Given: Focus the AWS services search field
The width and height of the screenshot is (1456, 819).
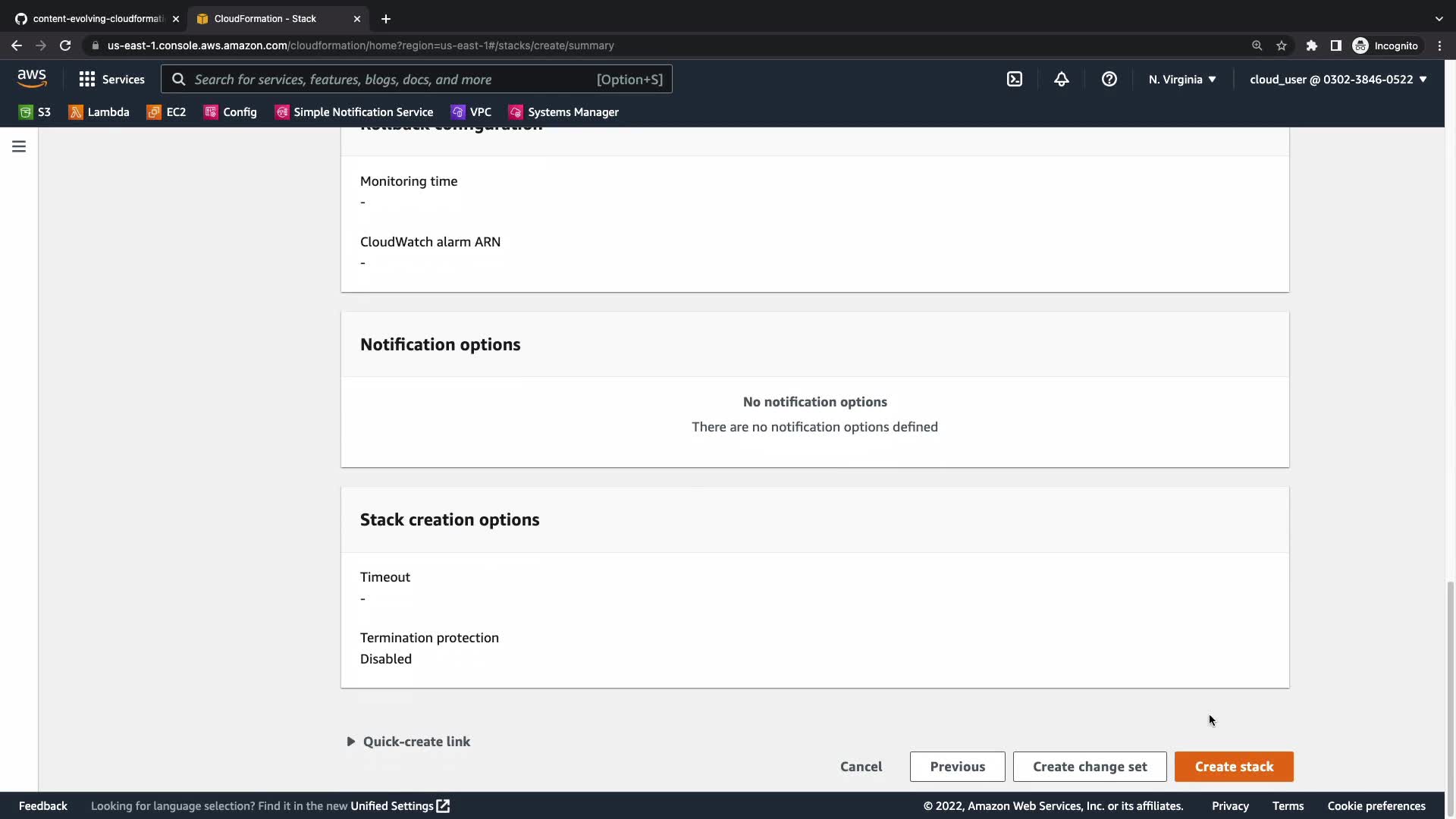Looking at the screenshot, I should coord(394,80).
